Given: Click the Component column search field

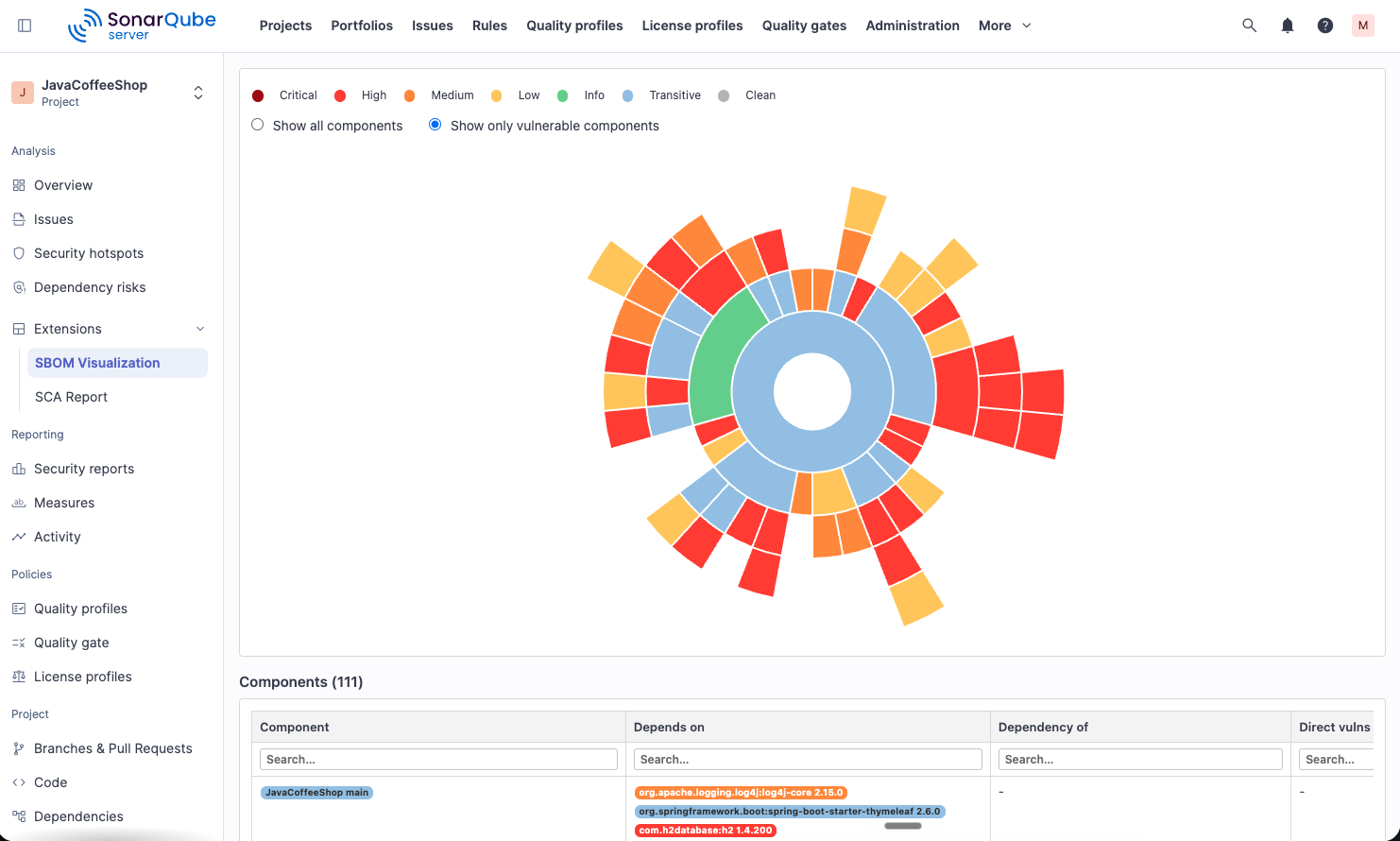Looking at the screenshot, I should click(x=438, y=759).
